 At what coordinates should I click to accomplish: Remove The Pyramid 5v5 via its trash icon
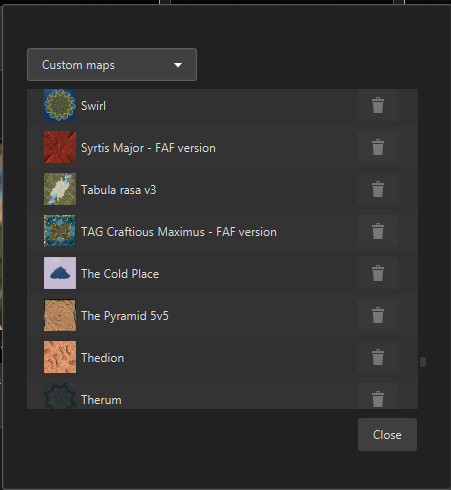(378, 315)
